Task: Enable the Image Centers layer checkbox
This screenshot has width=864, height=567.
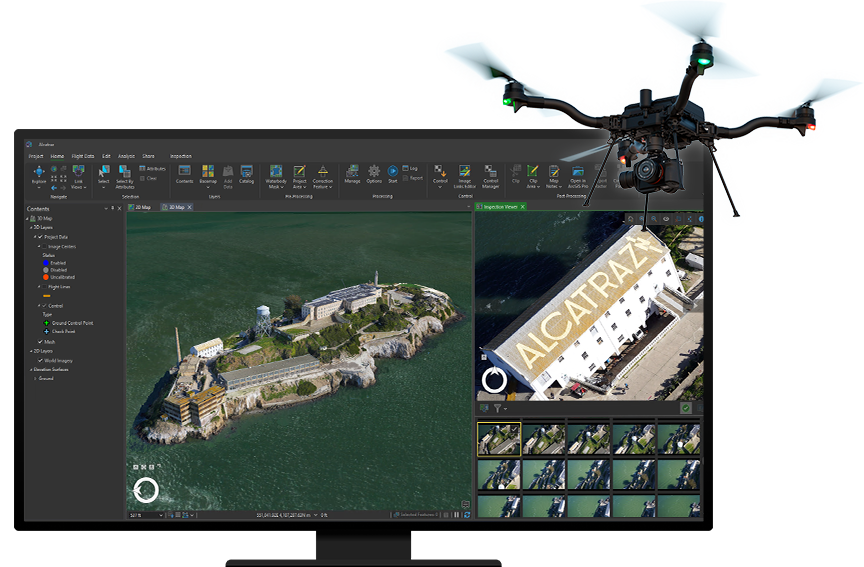Action: click(45, 247)
